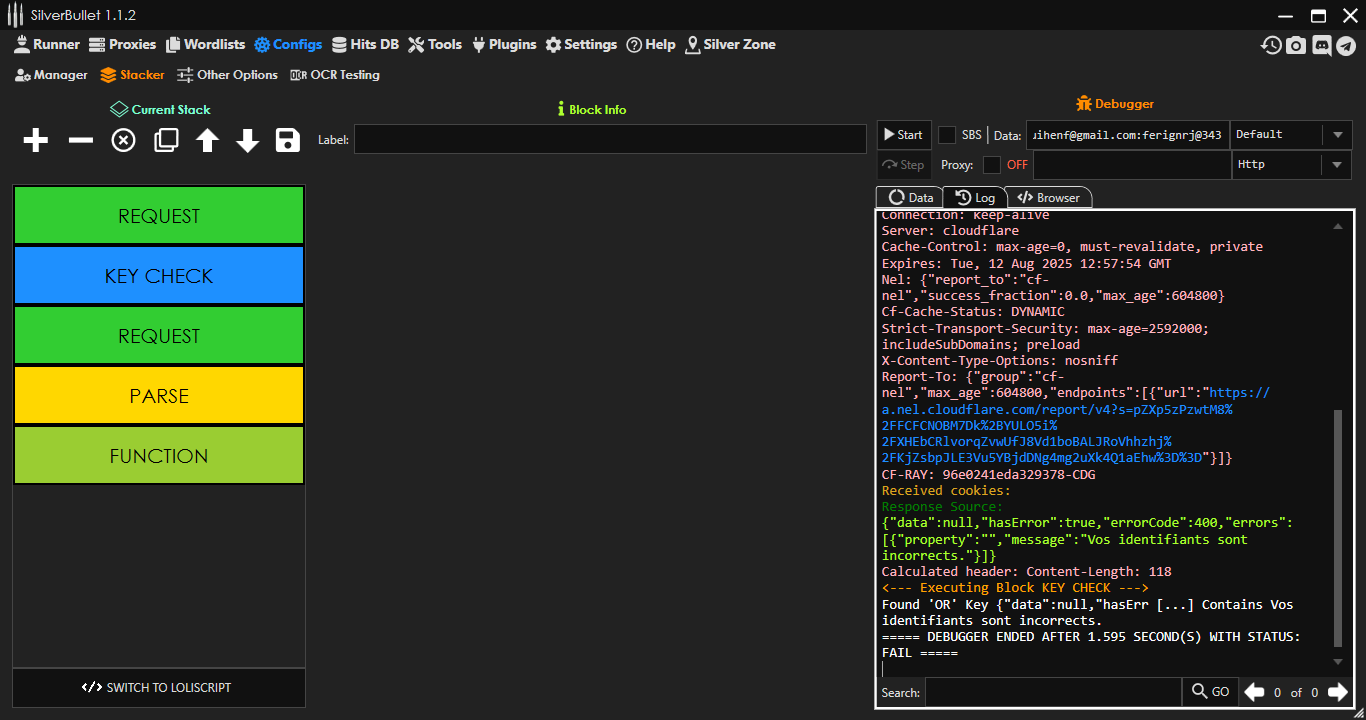Screen dimensions: 1366x720
Task: Go to next search result arrow
Action: click(1337, 692)
